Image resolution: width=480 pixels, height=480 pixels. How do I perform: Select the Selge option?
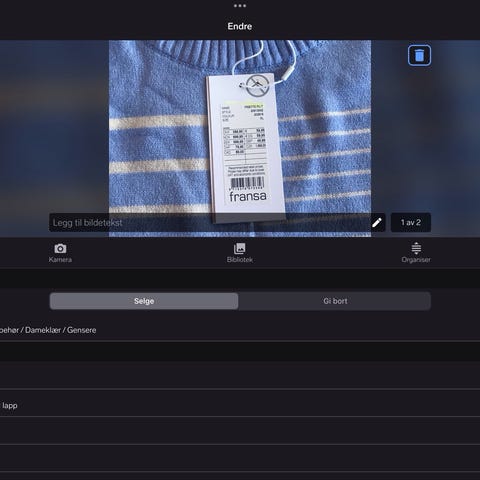point(144,301)
